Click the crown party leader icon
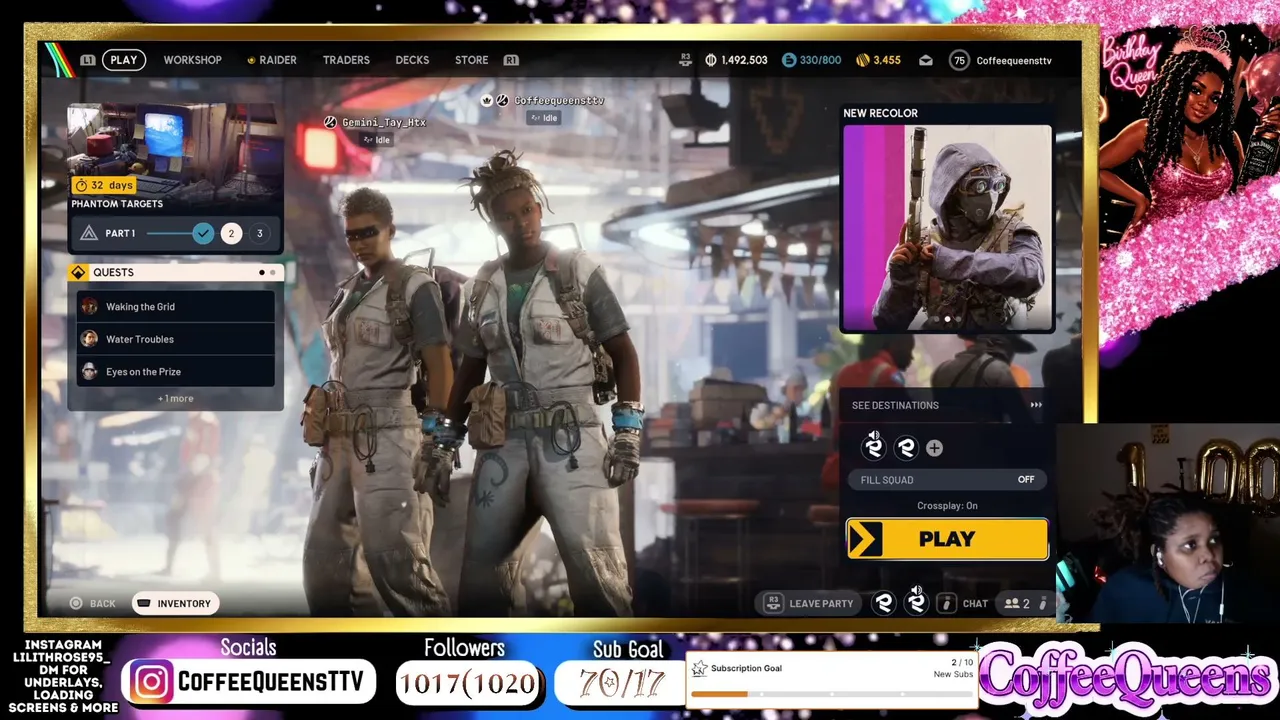1280x720 pixels. click(487, 100)
